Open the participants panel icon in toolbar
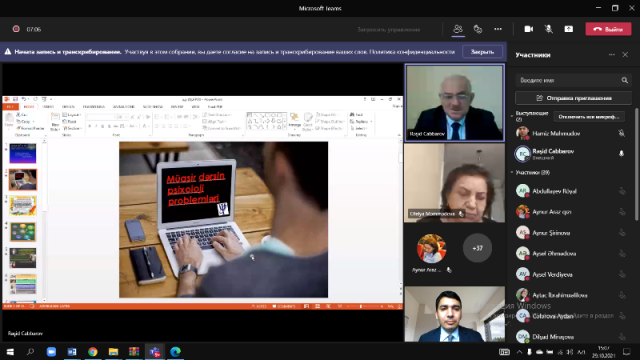 458,29
